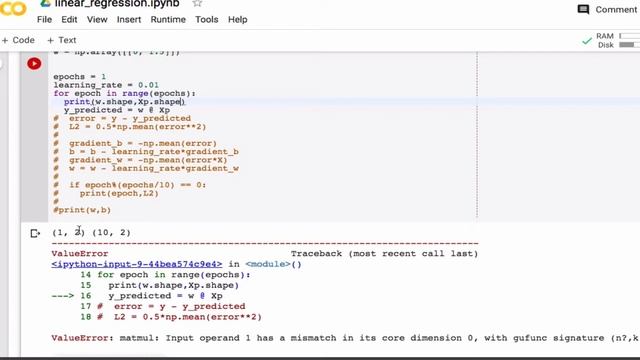Screen dimensions: 640x360
Task: Open the Edit menu
Action: pyautogui.click(x=69, y=20)
